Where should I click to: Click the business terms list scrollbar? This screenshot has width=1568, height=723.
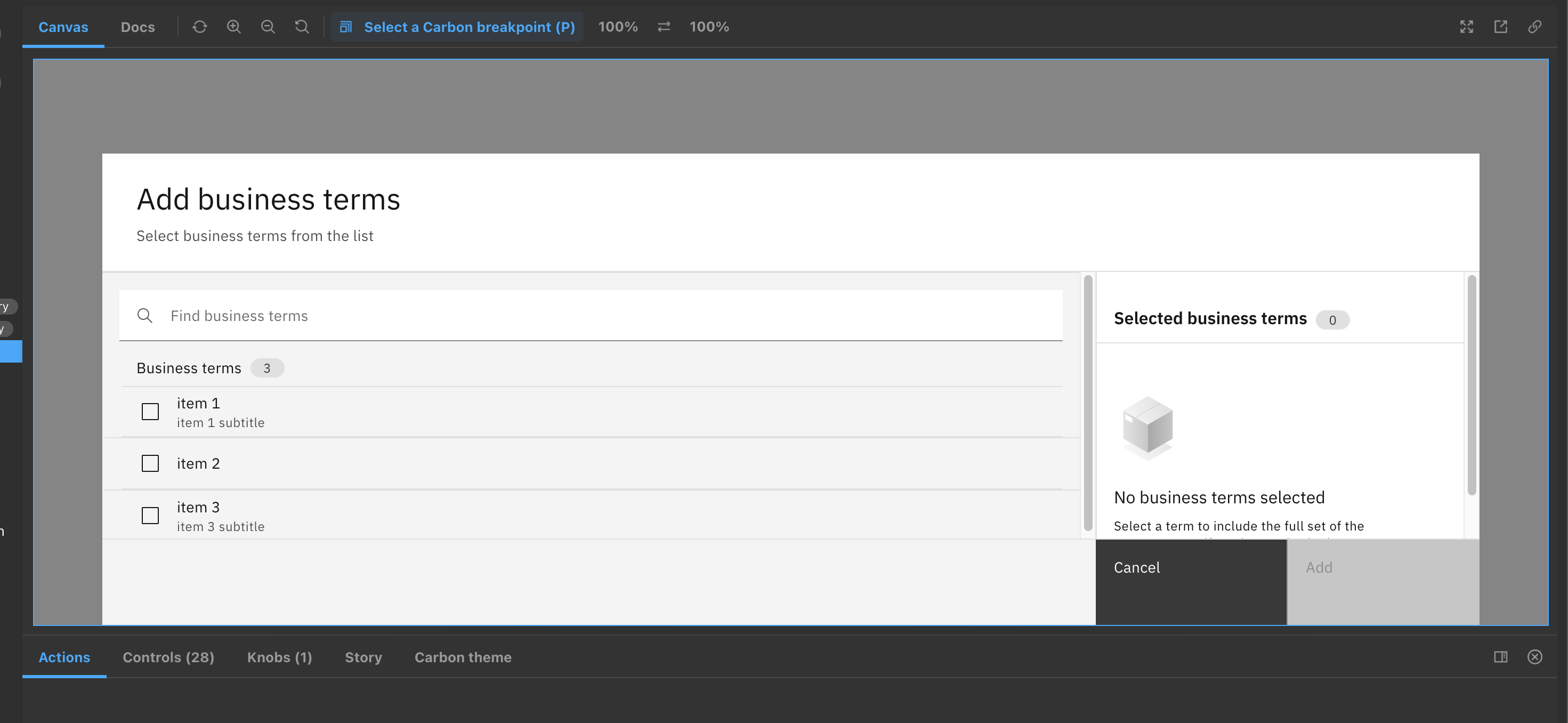pos(1088,403)
